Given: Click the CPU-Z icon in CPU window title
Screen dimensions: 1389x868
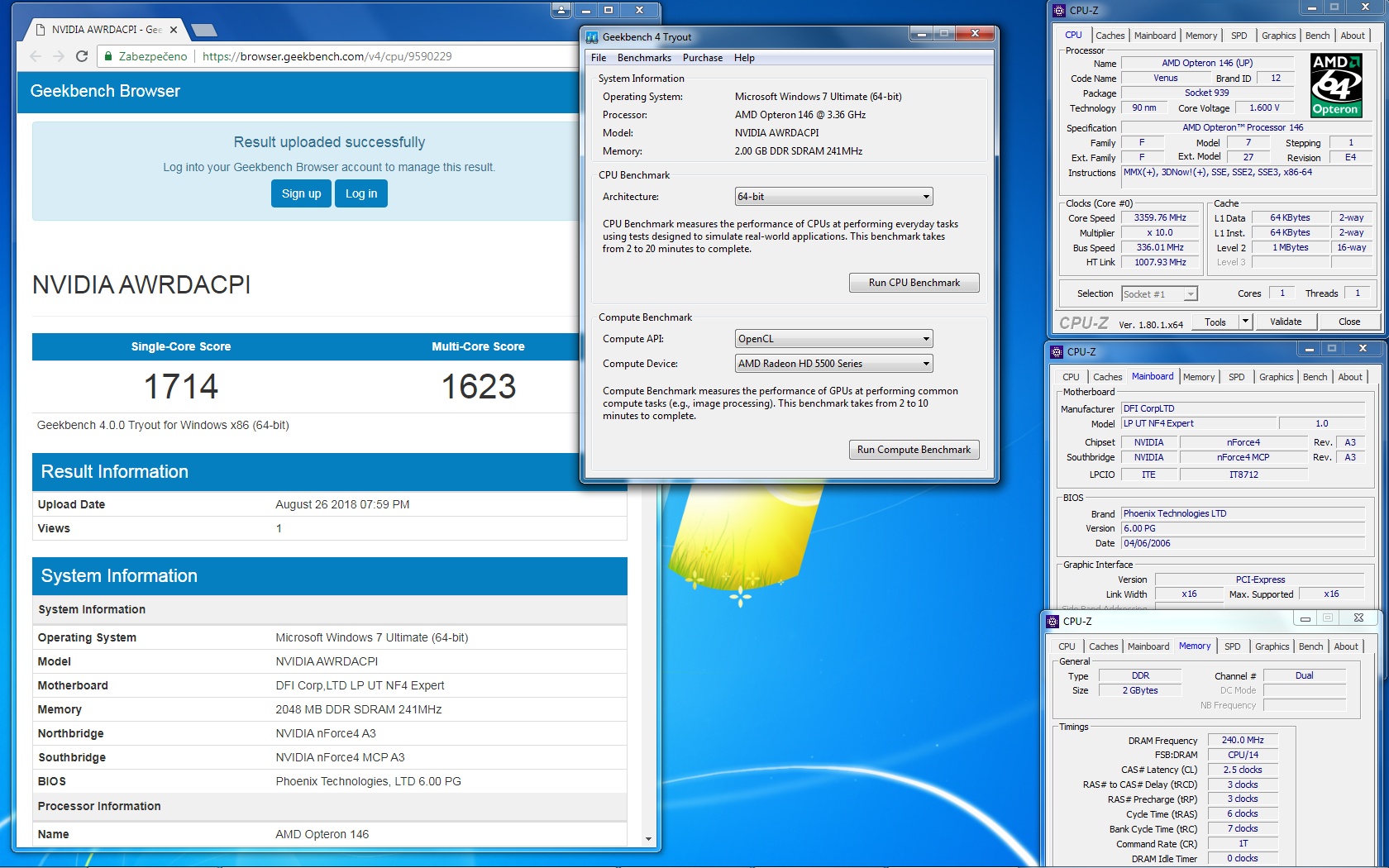Looking at the screenshot, I should [1059, 11].
